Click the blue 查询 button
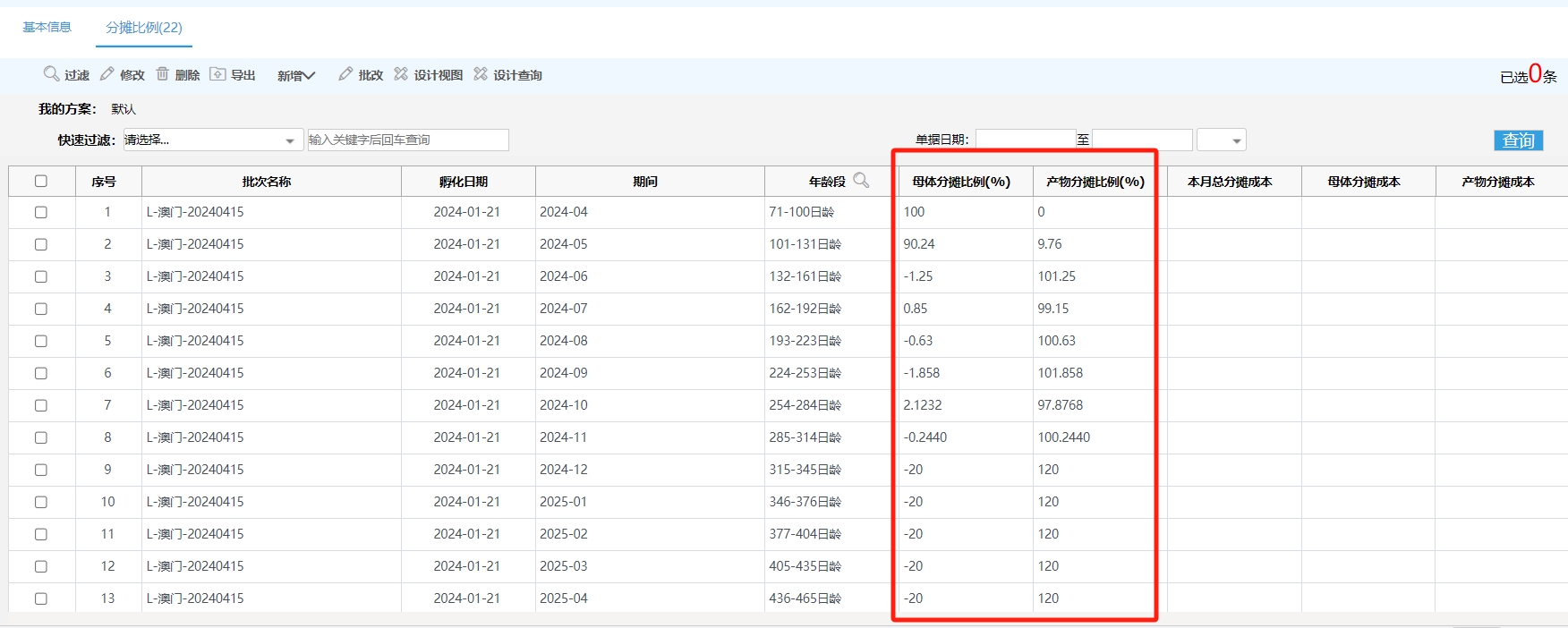 pyautogui.click(x=1518, y=140)
